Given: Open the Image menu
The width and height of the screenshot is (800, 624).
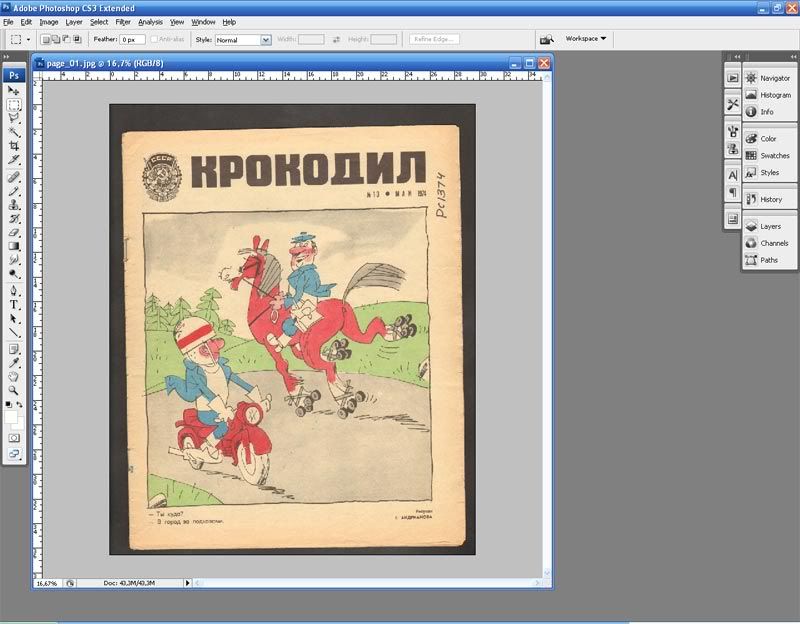Looking at the screenshot, I should pyautogui.click(x=48, y=22).
